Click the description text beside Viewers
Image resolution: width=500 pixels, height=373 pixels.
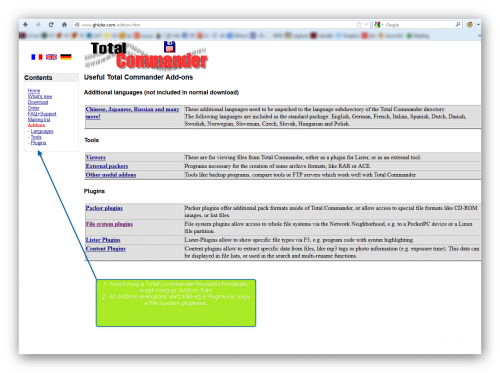(x=303, y=157)
